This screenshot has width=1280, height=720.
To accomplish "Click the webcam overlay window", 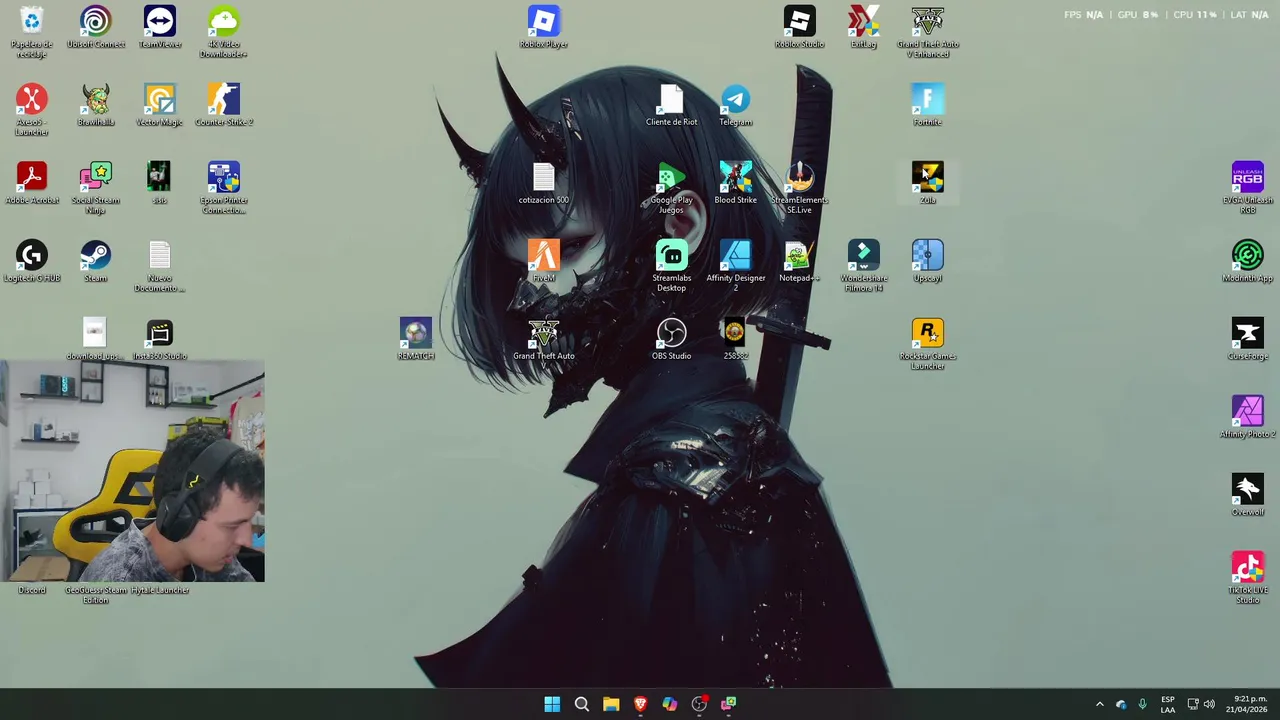I will tap(132, 471).
